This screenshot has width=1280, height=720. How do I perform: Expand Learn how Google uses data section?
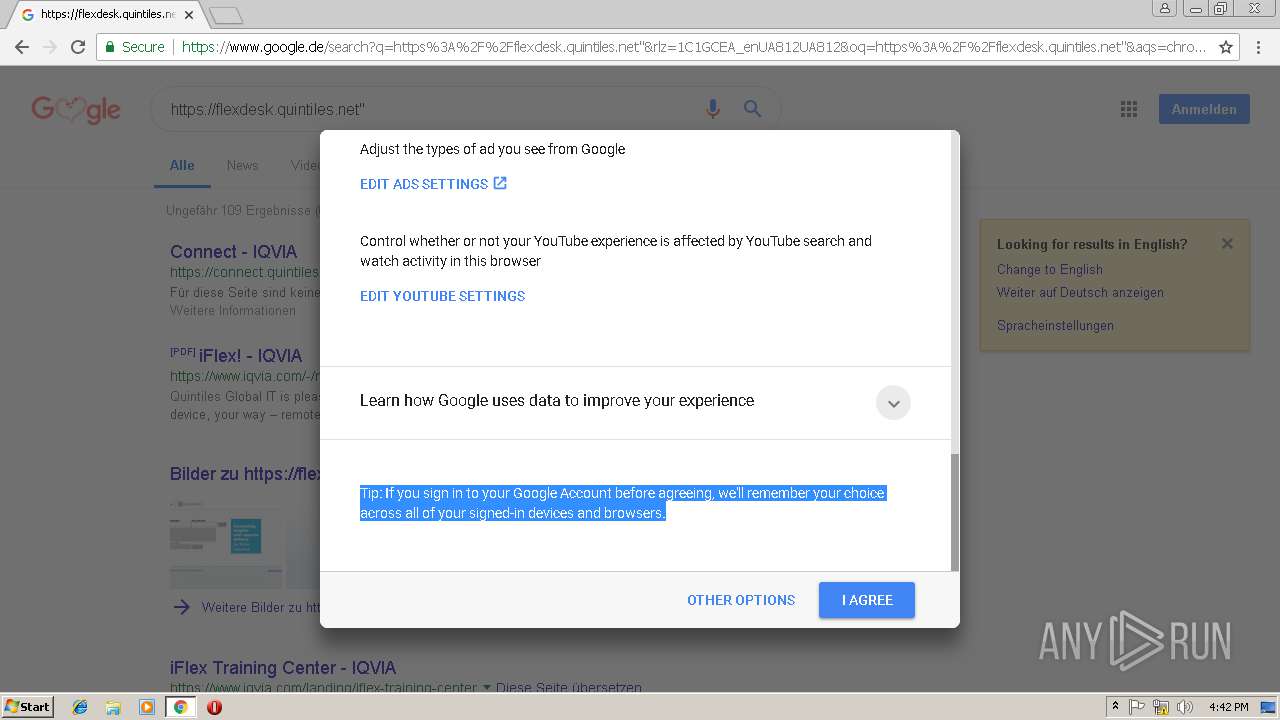[893, 403]
